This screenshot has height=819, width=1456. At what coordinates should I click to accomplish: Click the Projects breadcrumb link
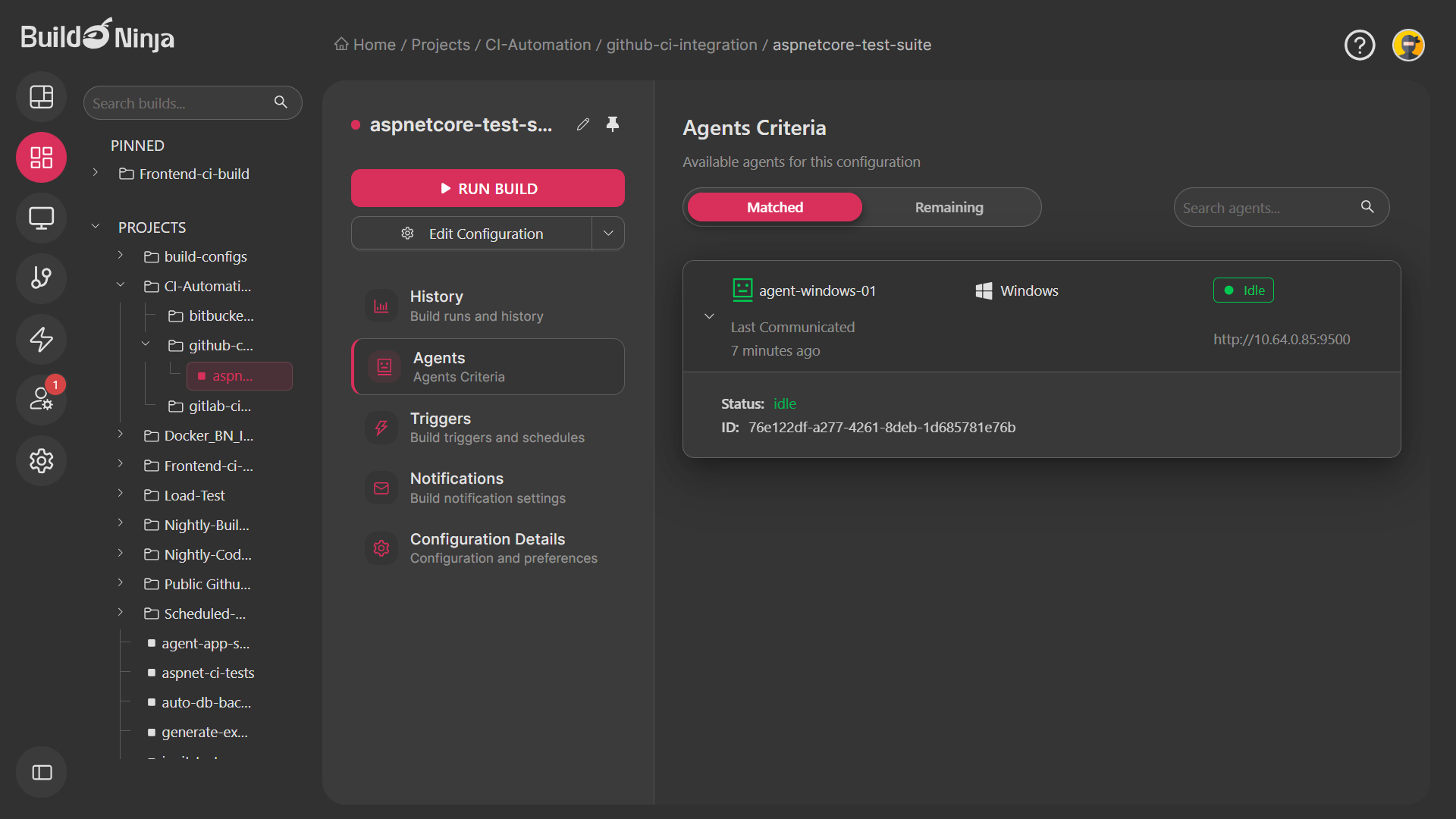[x=440, y=45]
